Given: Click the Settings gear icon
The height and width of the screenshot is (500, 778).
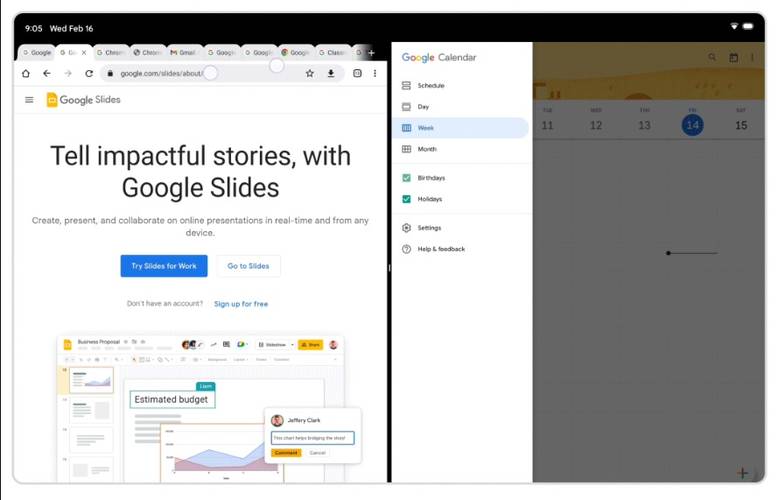Looking at the screenshot, I should pos(406,228).
